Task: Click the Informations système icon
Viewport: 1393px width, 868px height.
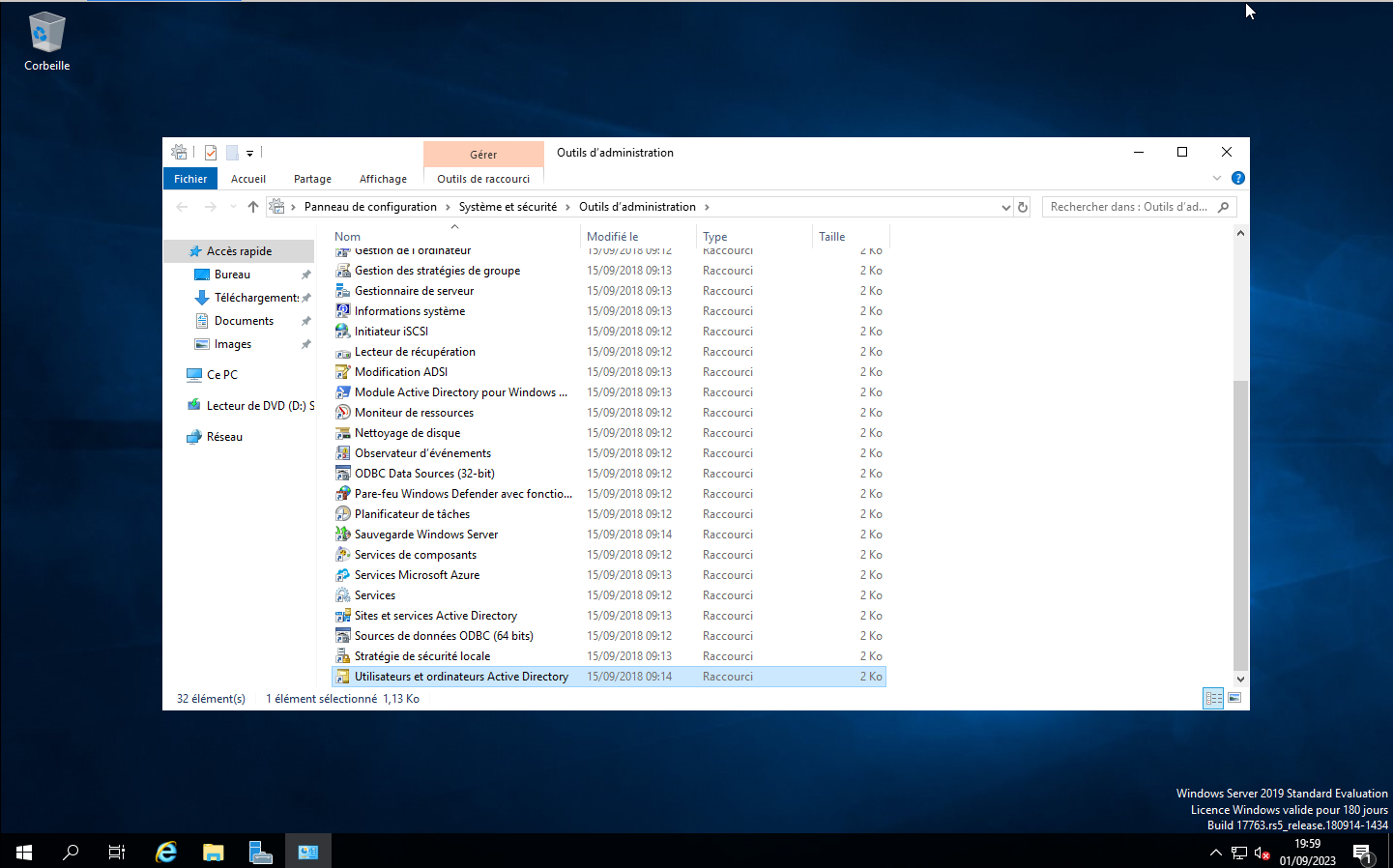Action: coord(342,311)
